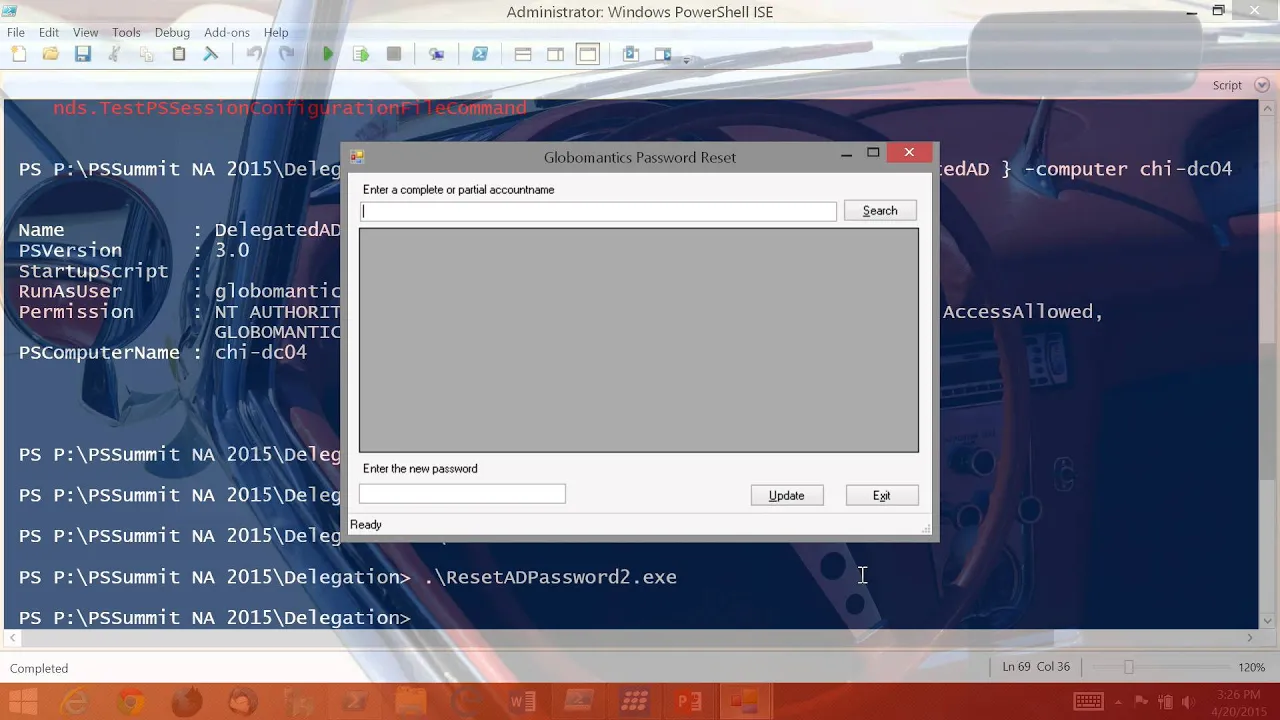
Task: Click 'Enter a complete or partial accountname' label
Action: click(458, 189)
